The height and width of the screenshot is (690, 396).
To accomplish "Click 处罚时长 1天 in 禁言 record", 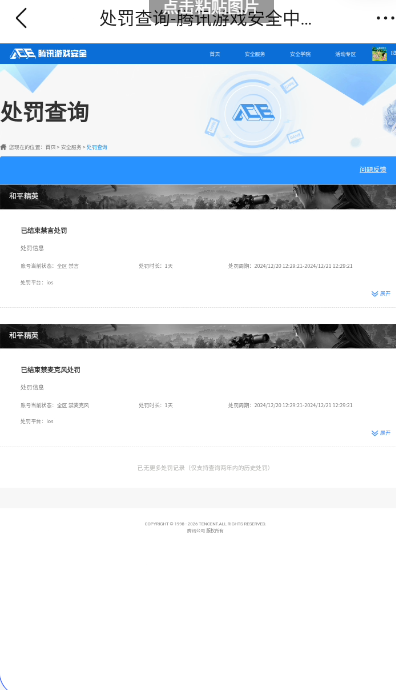I will tap(156, 266).
